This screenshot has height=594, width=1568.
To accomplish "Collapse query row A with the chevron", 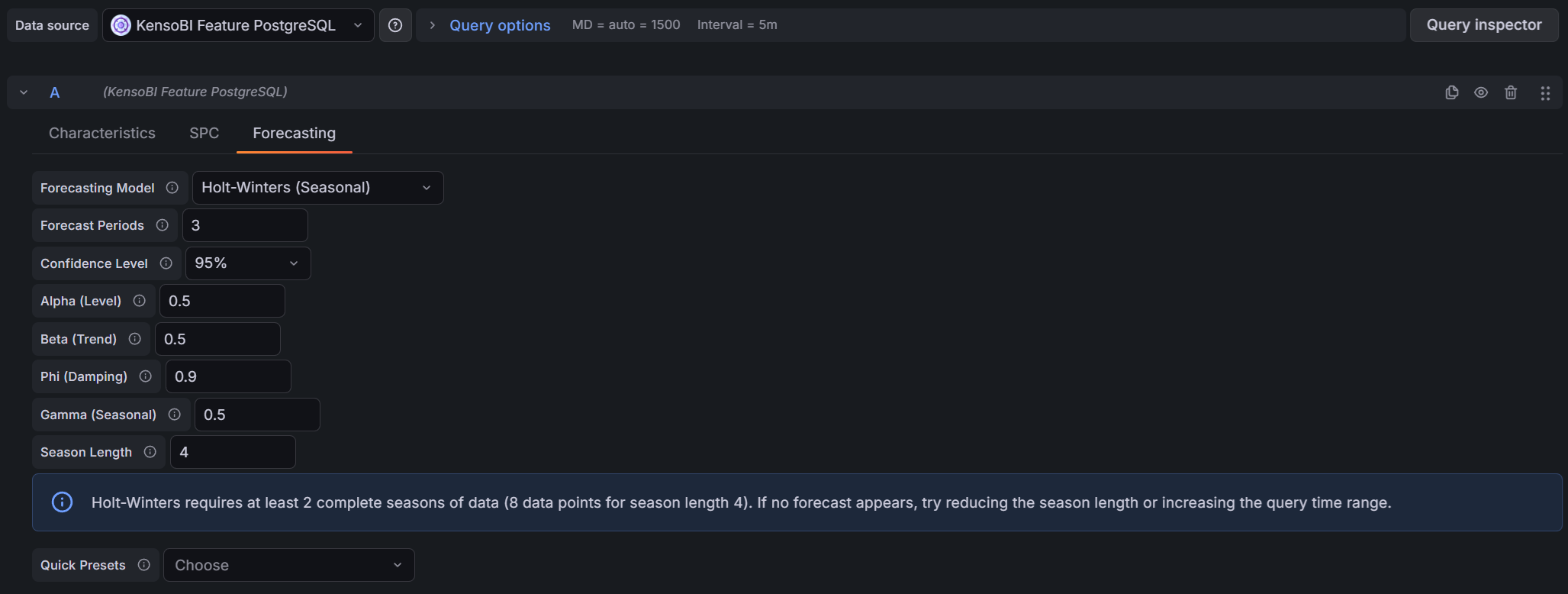I will [24, 92].
